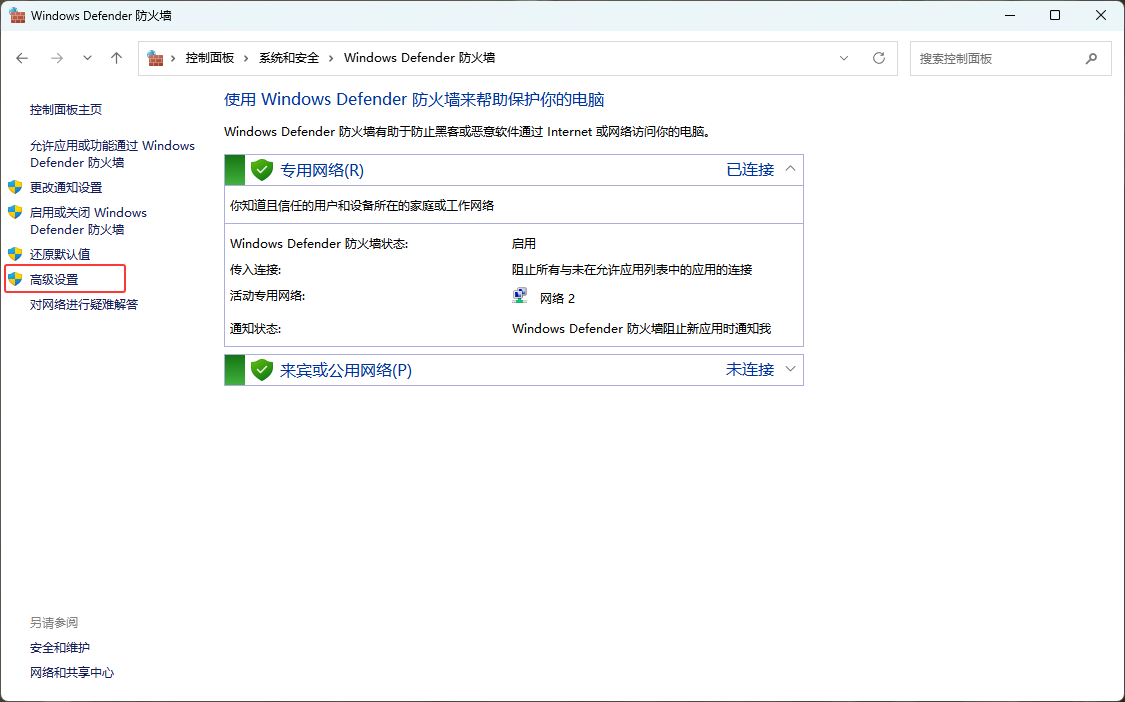The width and height of the screenshot is (1125, 702).
Task: Go up one level with up arrow
Action: pyautogui.click(x=116, y=58)
